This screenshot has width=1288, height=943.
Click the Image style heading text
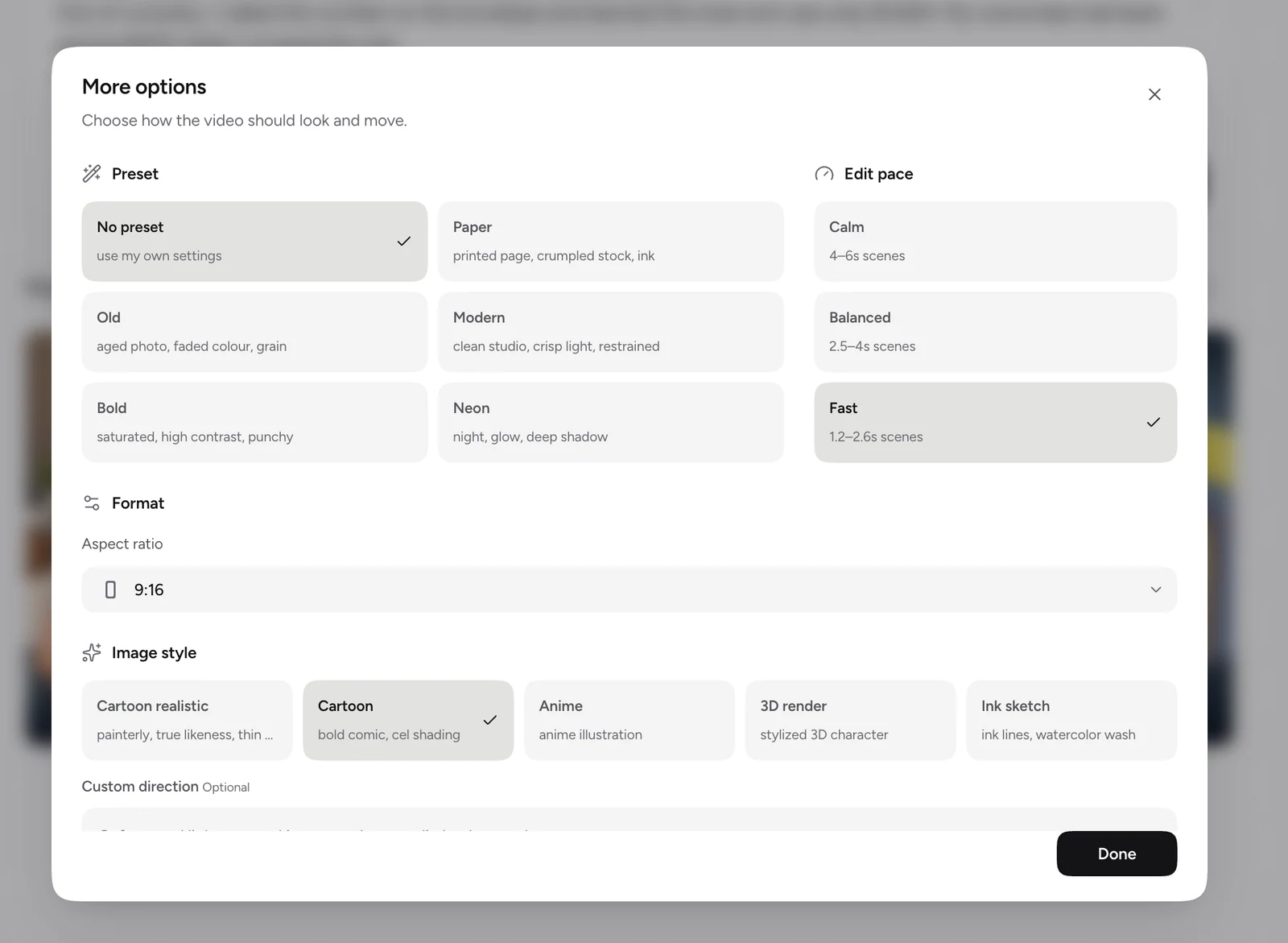coord(154,653)
